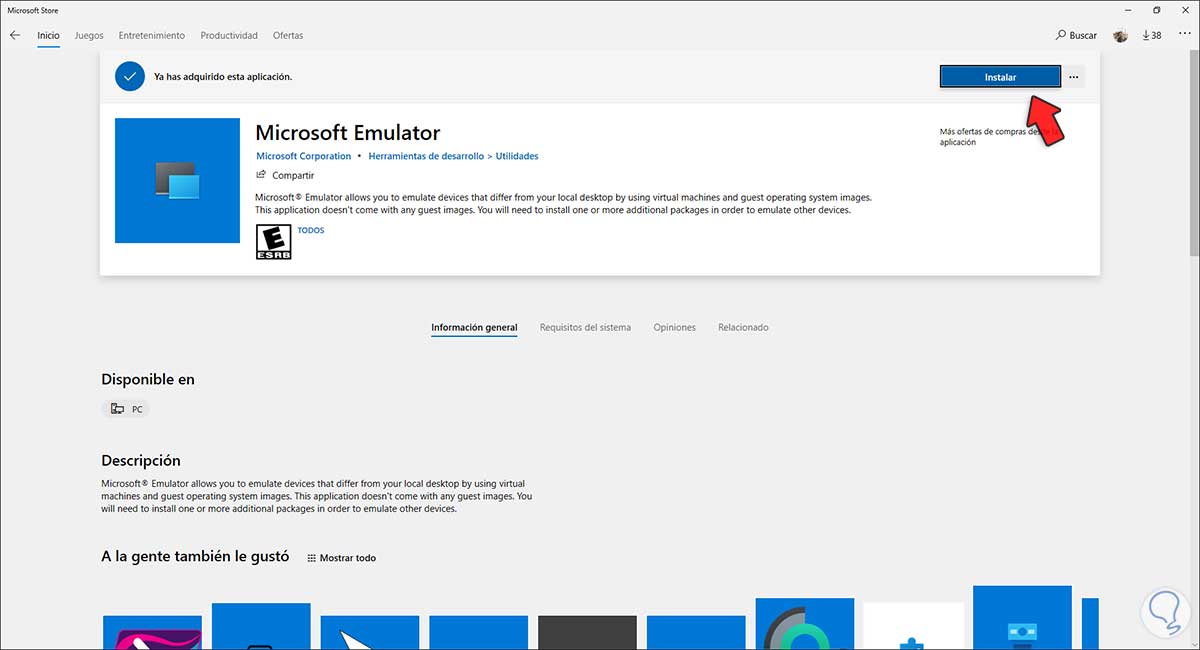Click the first related app tile
The width and height of the screenshot is (1200, 650).
(152, 632)
